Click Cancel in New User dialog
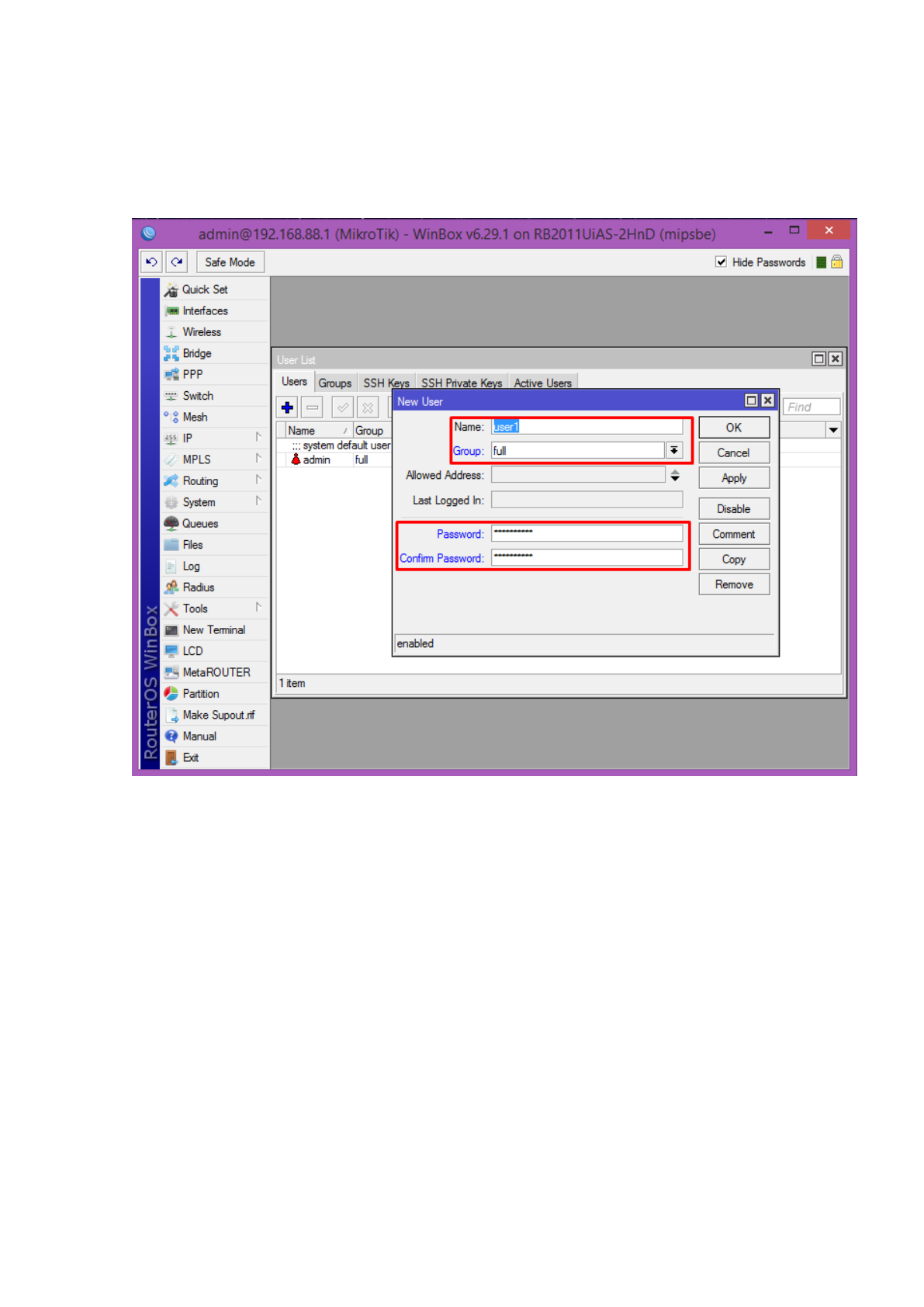 734,452
